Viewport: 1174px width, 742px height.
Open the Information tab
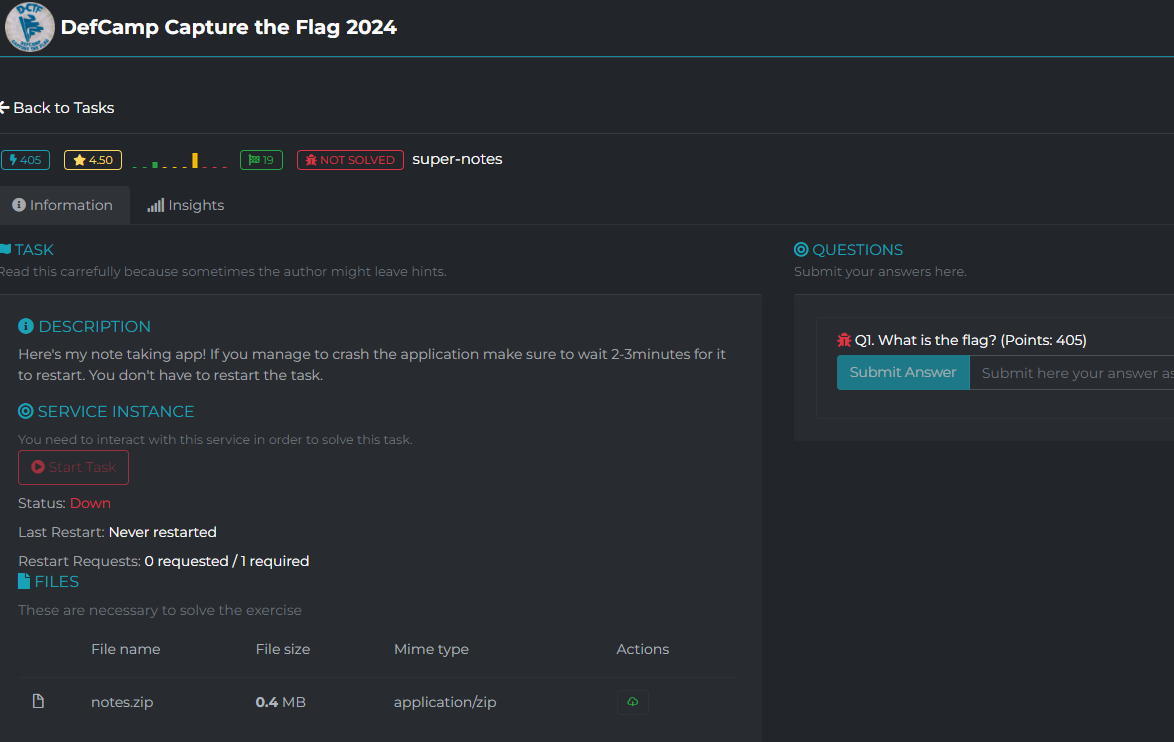(64, 205)
